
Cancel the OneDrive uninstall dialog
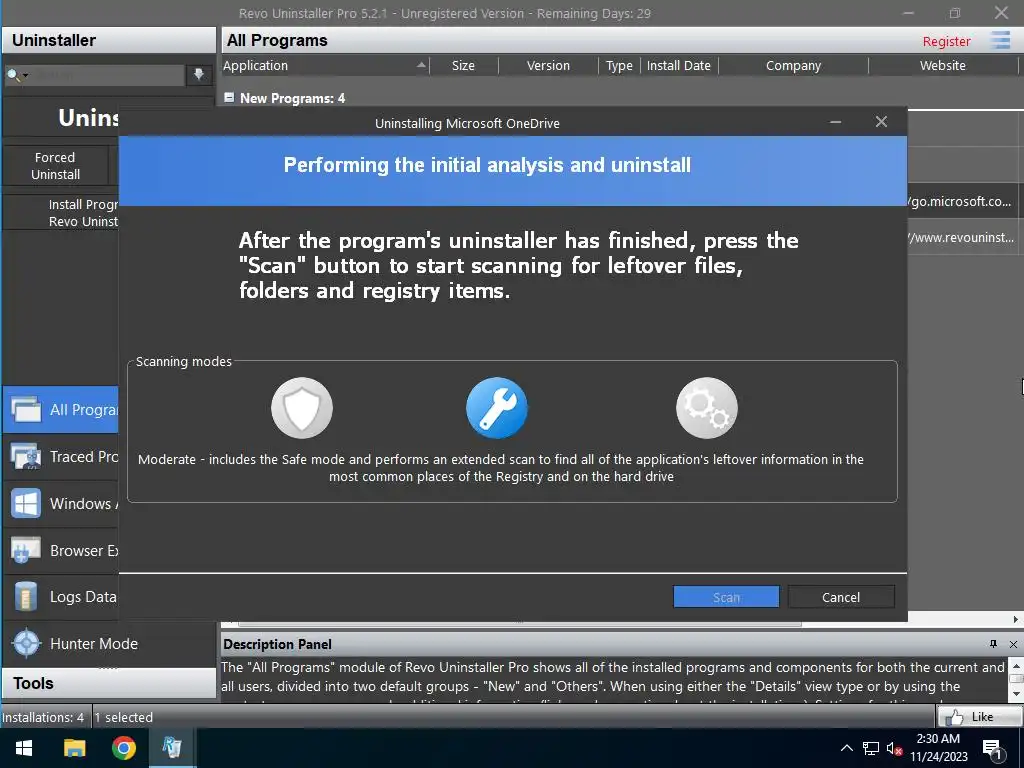pos(841,597)
